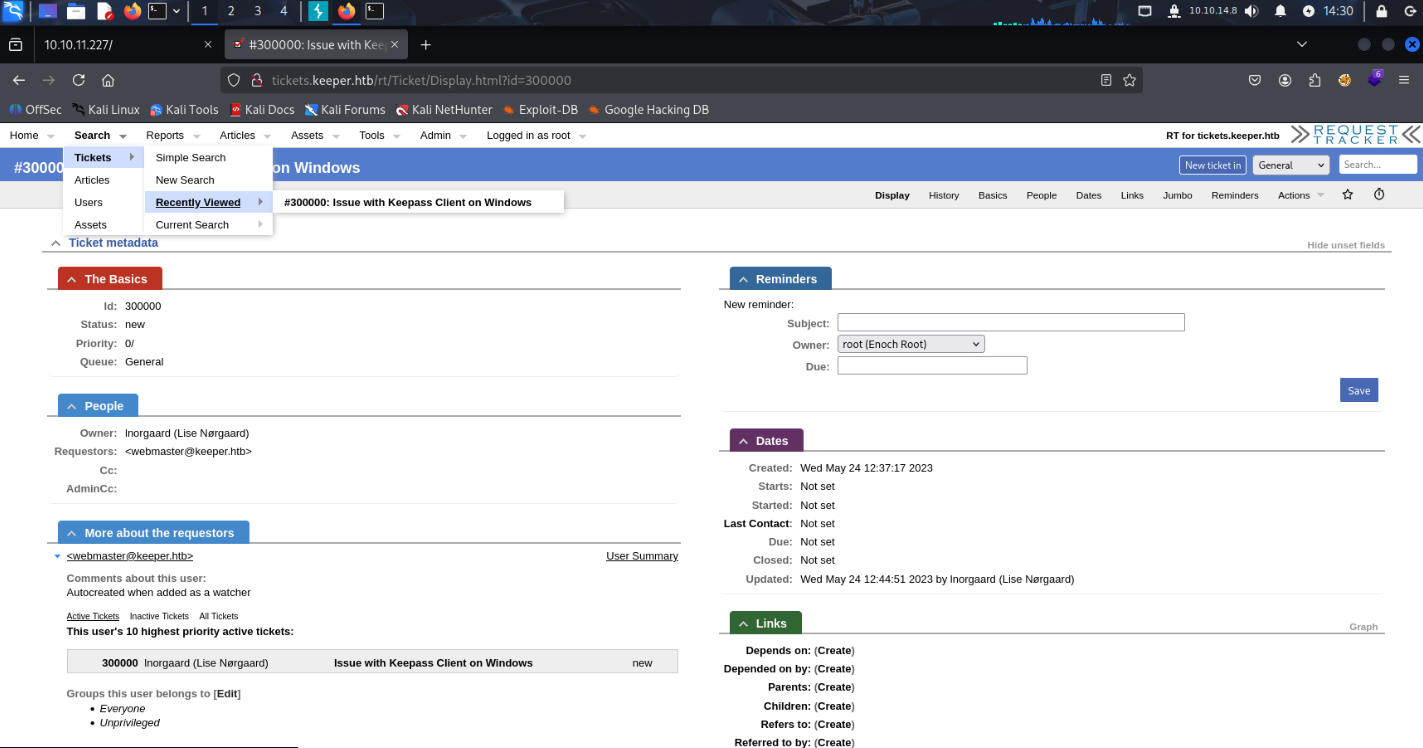
Task: Toggle reader view in the address bar
Action: pyautogui.click(x=1106, y=80)
